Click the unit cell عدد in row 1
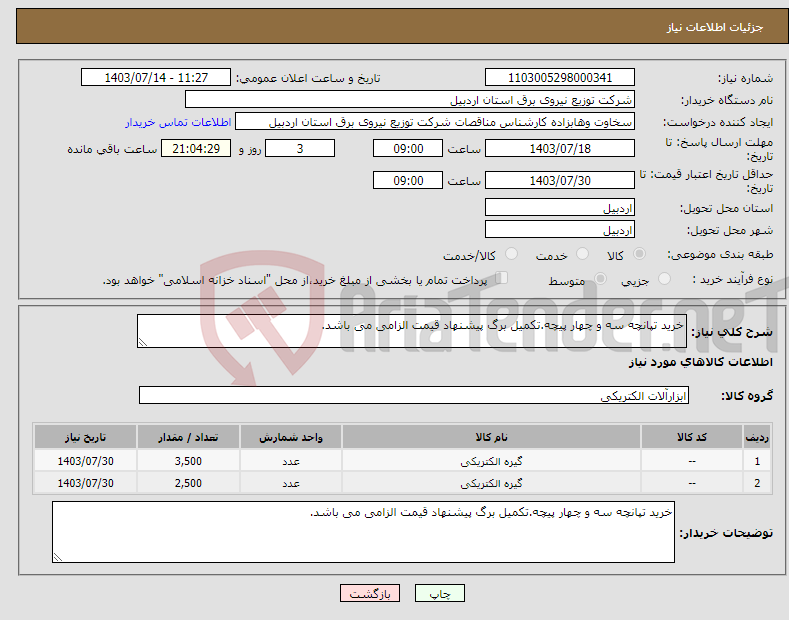 [x=291, y=461]
